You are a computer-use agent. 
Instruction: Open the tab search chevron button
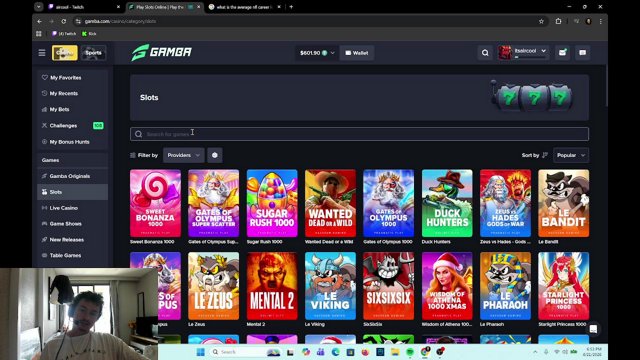[x=39, y=7]
